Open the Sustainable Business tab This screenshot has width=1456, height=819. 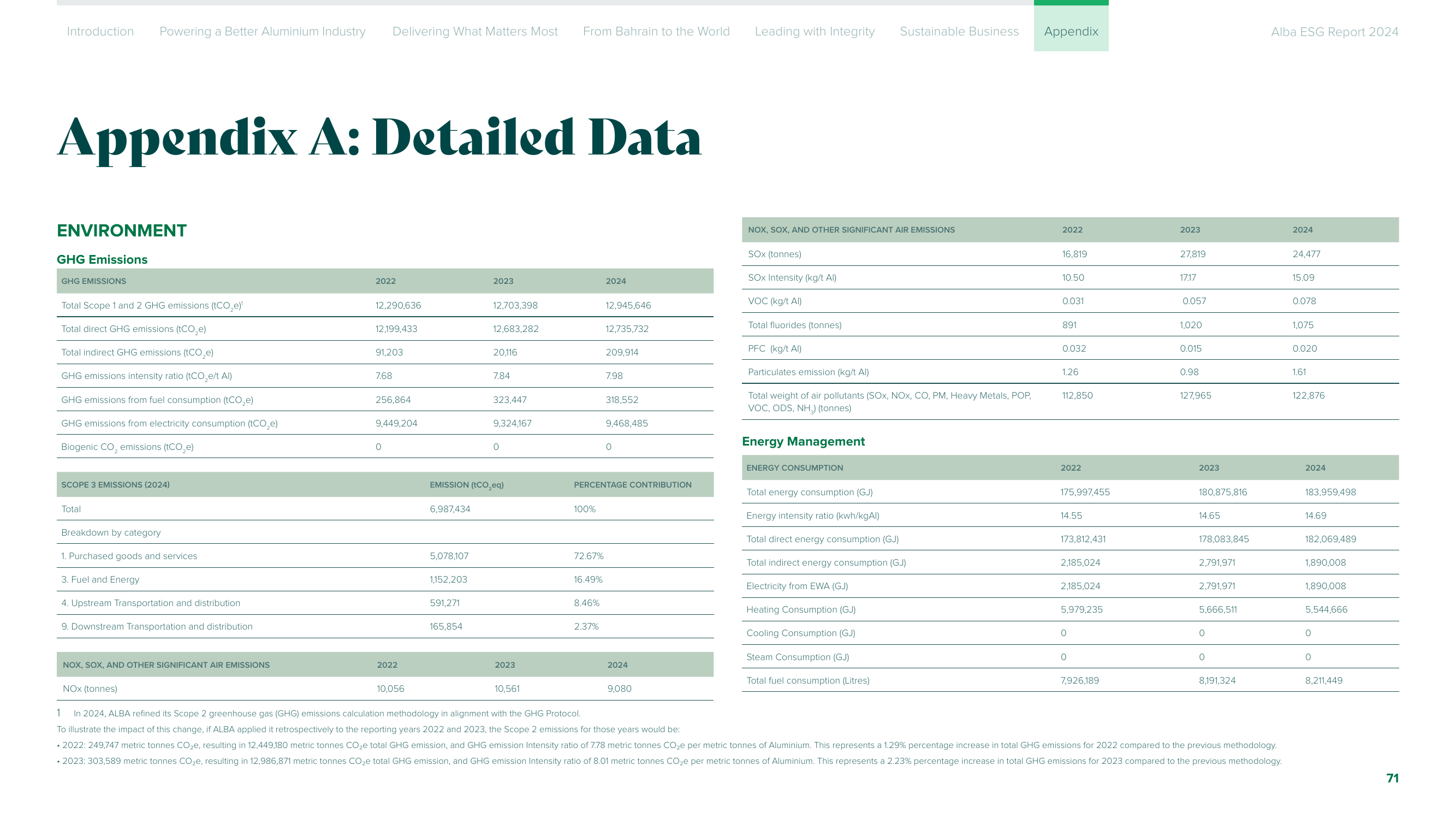click(x=959, y=31)
